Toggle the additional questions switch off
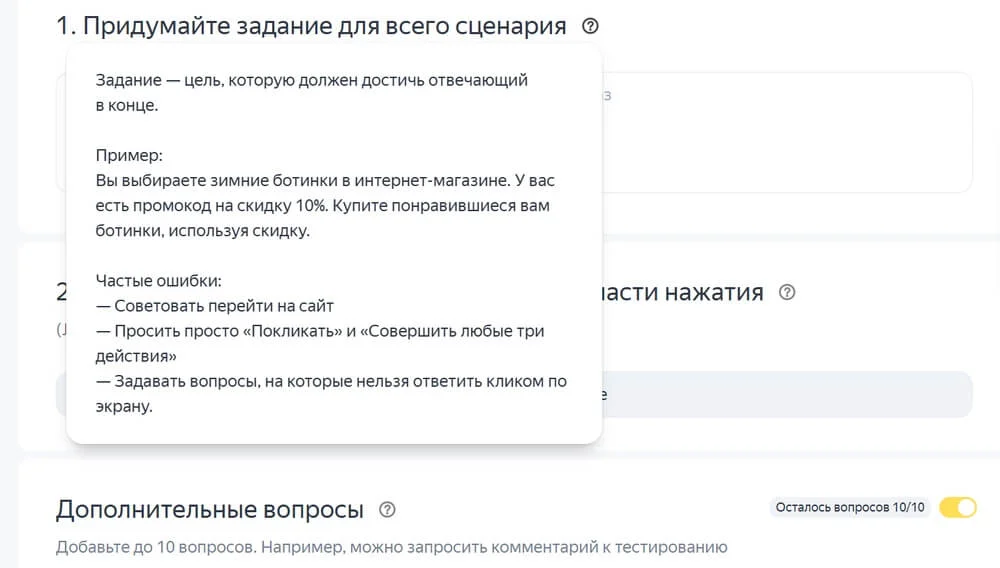This screenshot has height=568, width=1000. point(958,507)
